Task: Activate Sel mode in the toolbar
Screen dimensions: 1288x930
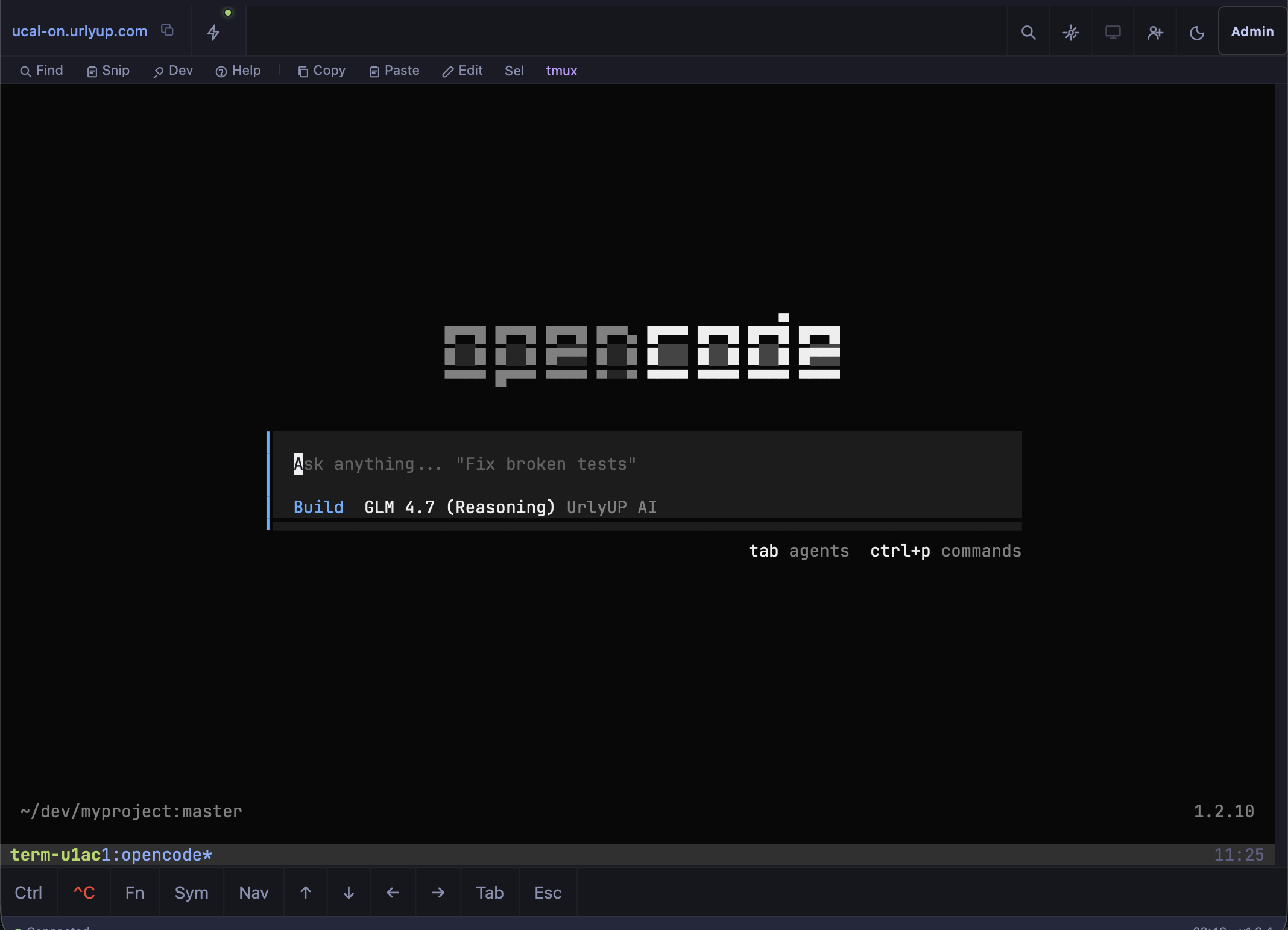Action: tap(514, 71)
